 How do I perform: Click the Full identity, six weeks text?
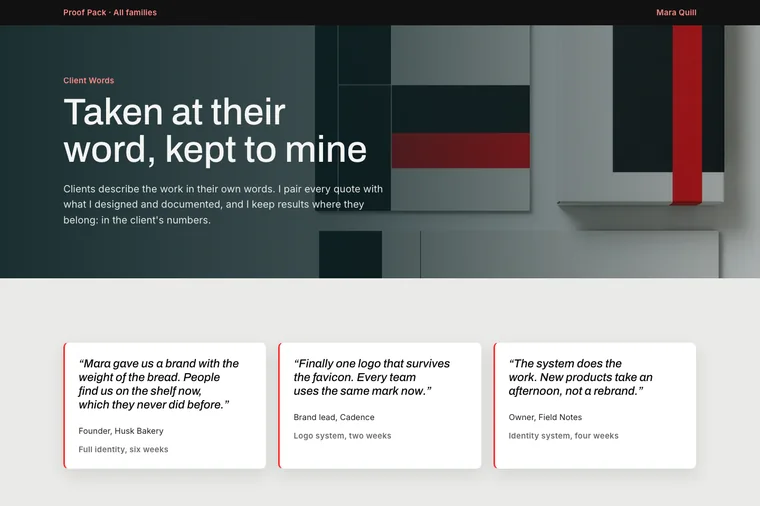click(123, 449)
